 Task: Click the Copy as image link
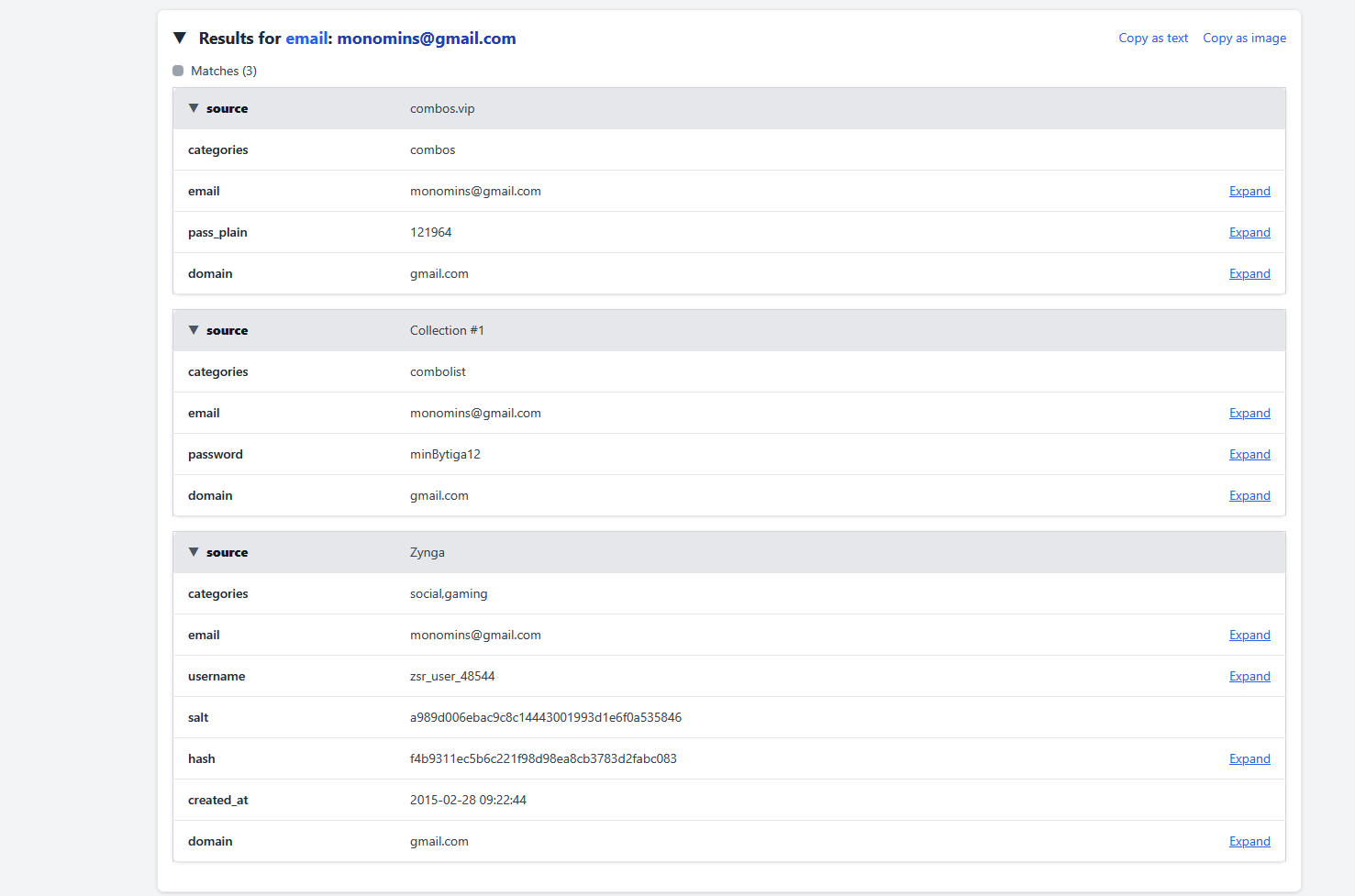click(x=1244, y=39)
